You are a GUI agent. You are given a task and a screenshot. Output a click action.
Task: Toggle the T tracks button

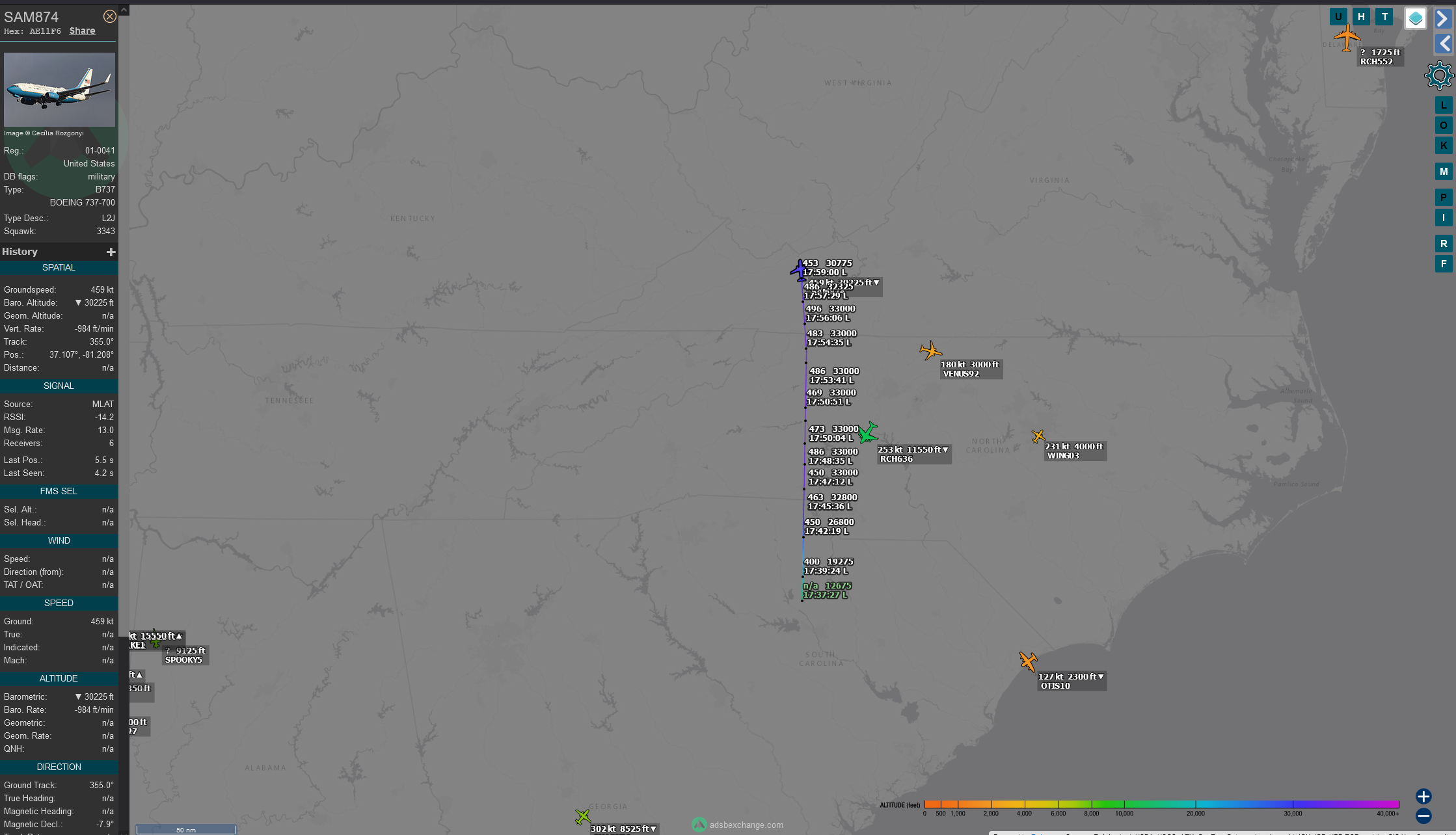coord(1384,17)
